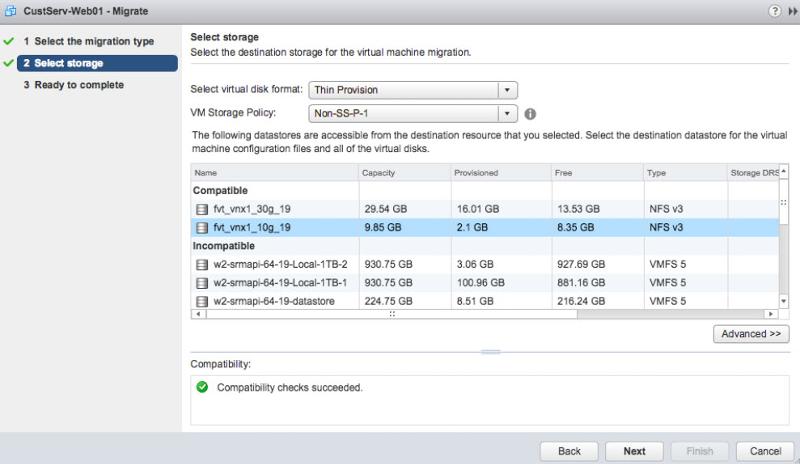
Task: Sort by the Name column header
Action: [x=274, y=173]
